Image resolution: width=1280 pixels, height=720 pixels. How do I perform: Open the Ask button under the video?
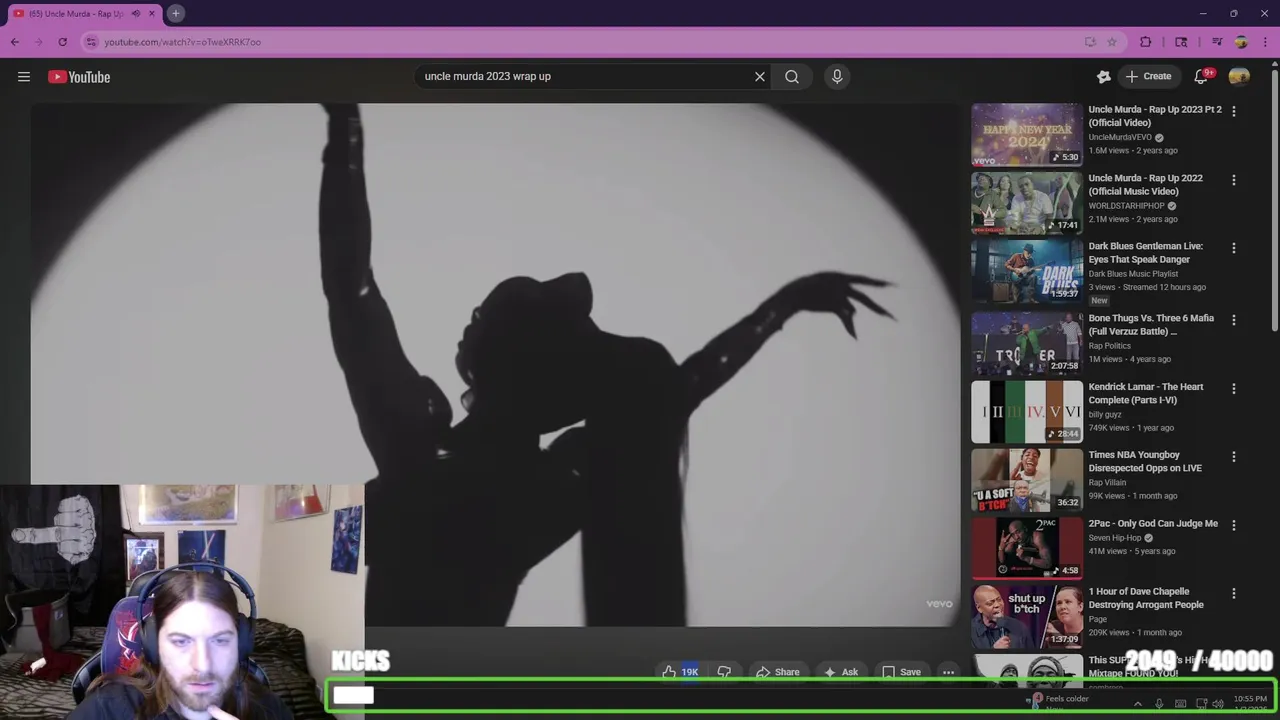tap(840, 672)
